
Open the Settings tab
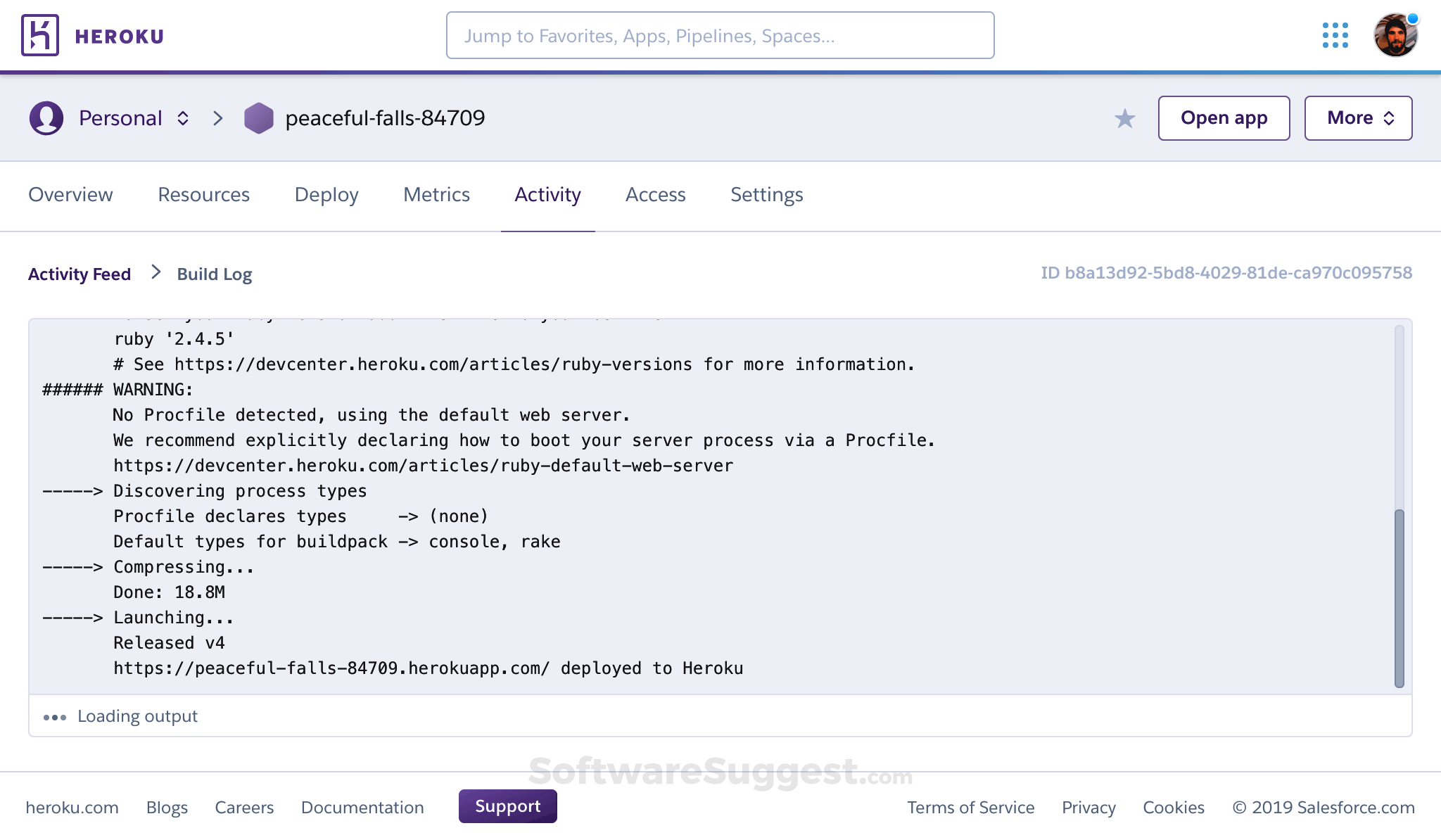(766, 195)
